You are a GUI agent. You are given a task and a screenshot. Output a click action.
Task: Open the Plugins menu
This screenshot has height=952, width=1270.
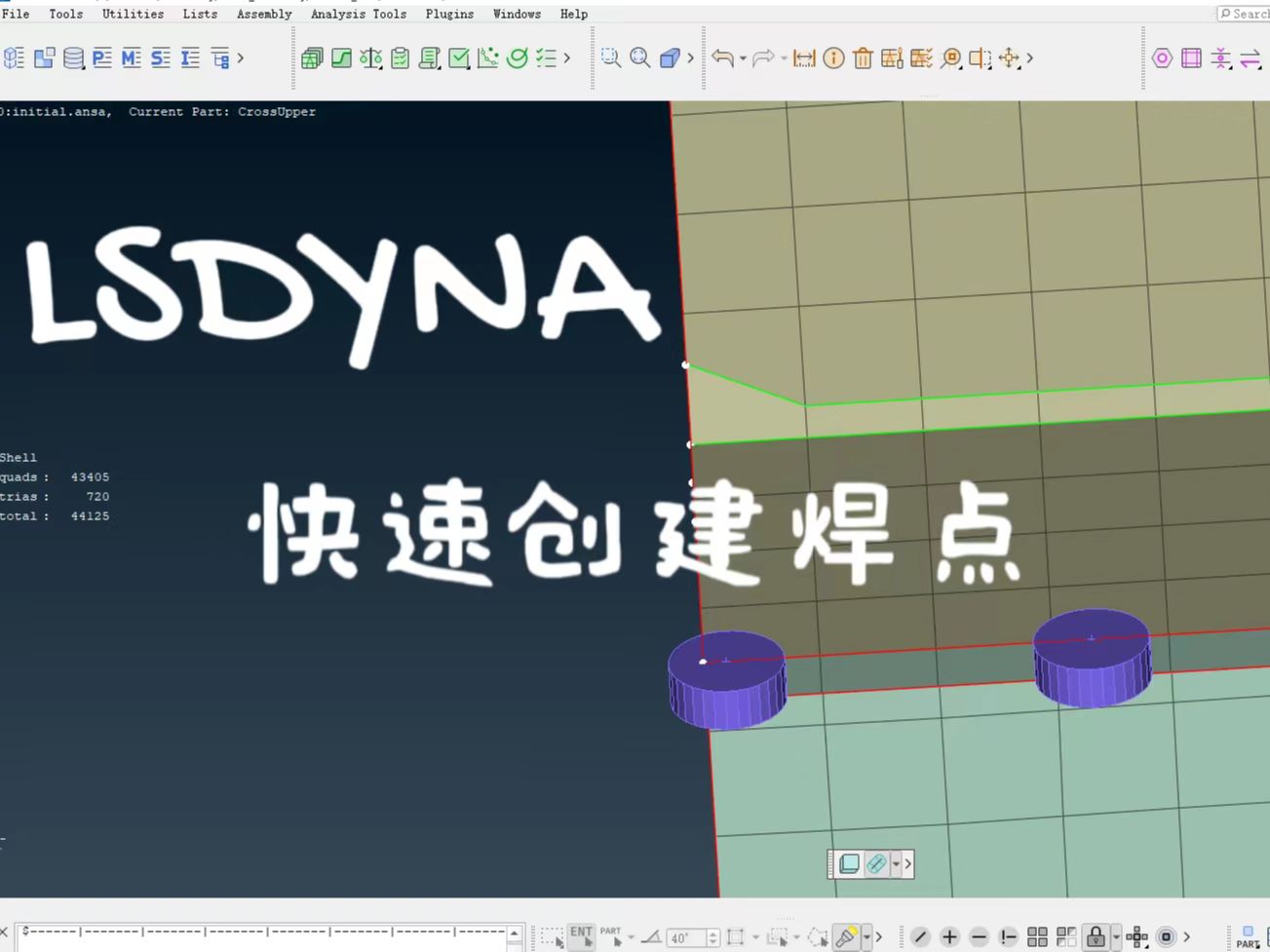coord(449,14)
